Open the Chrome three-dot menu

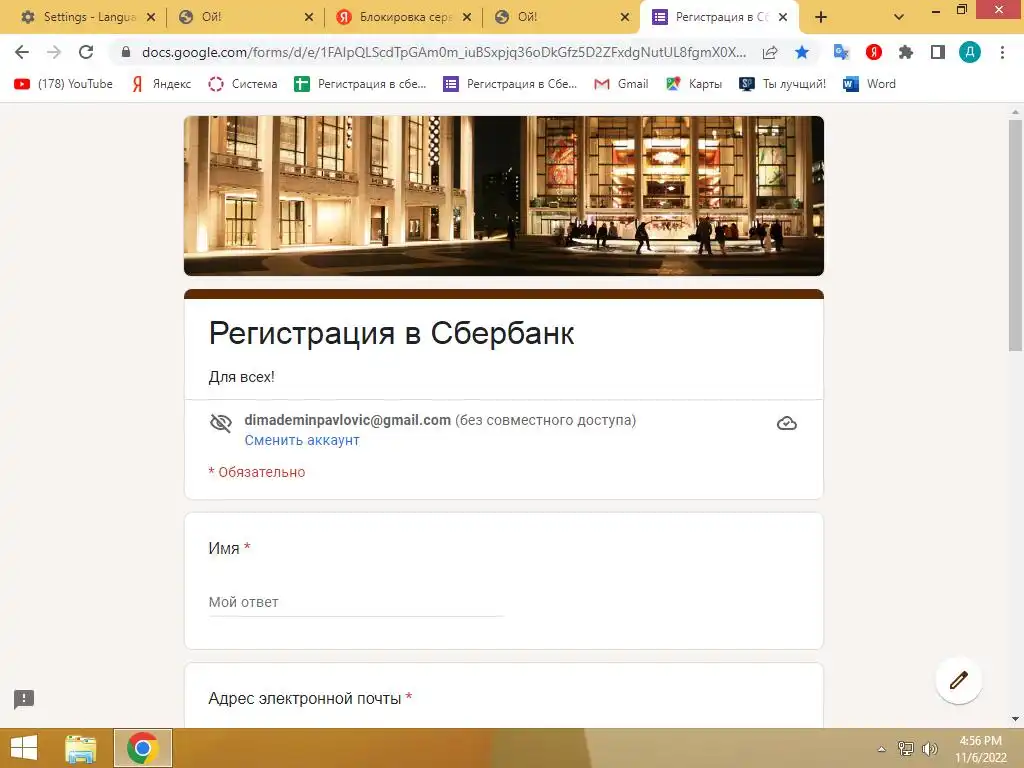coord(1002,52)
